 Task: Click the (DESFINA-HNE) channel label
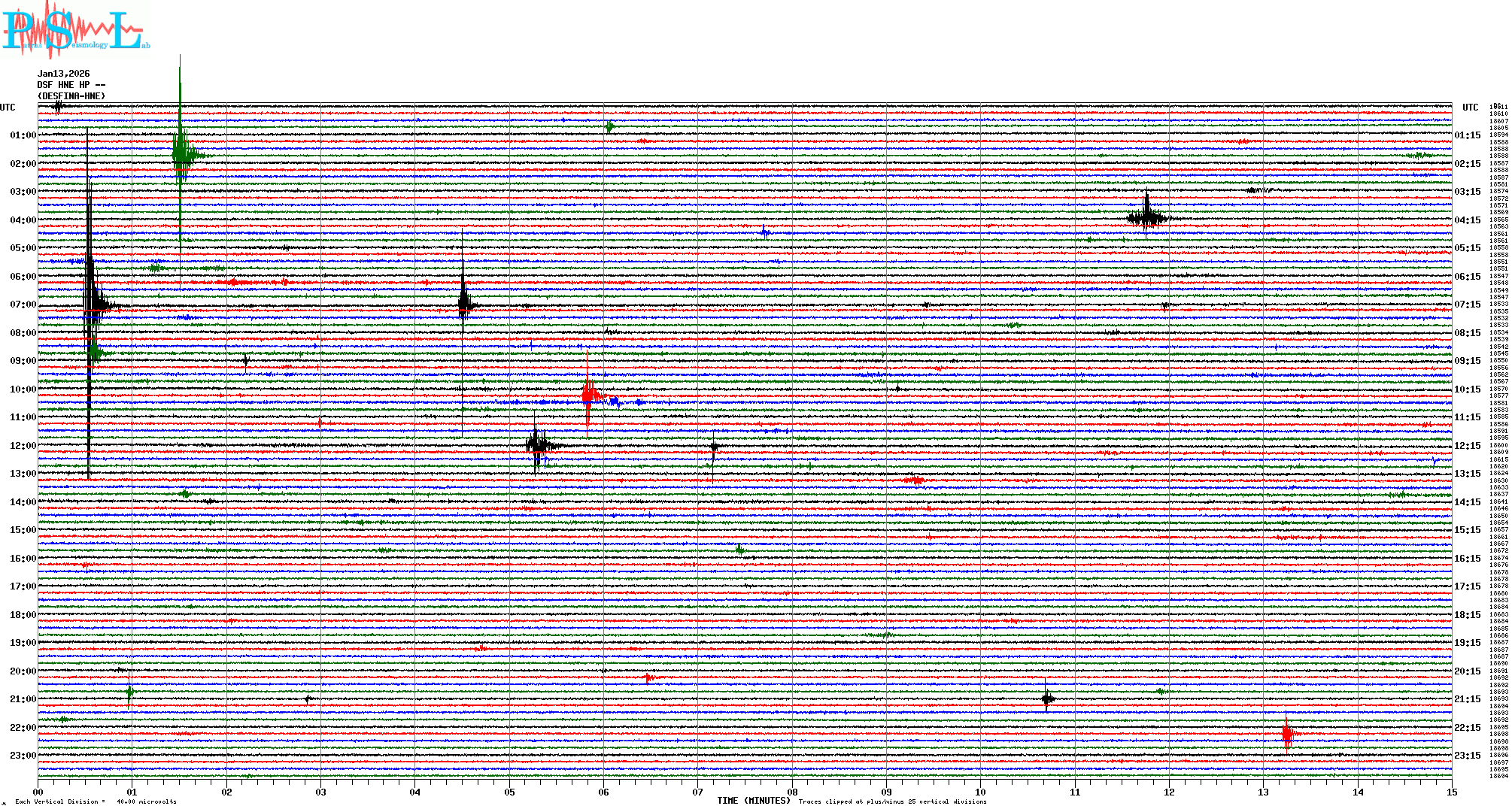71,96
